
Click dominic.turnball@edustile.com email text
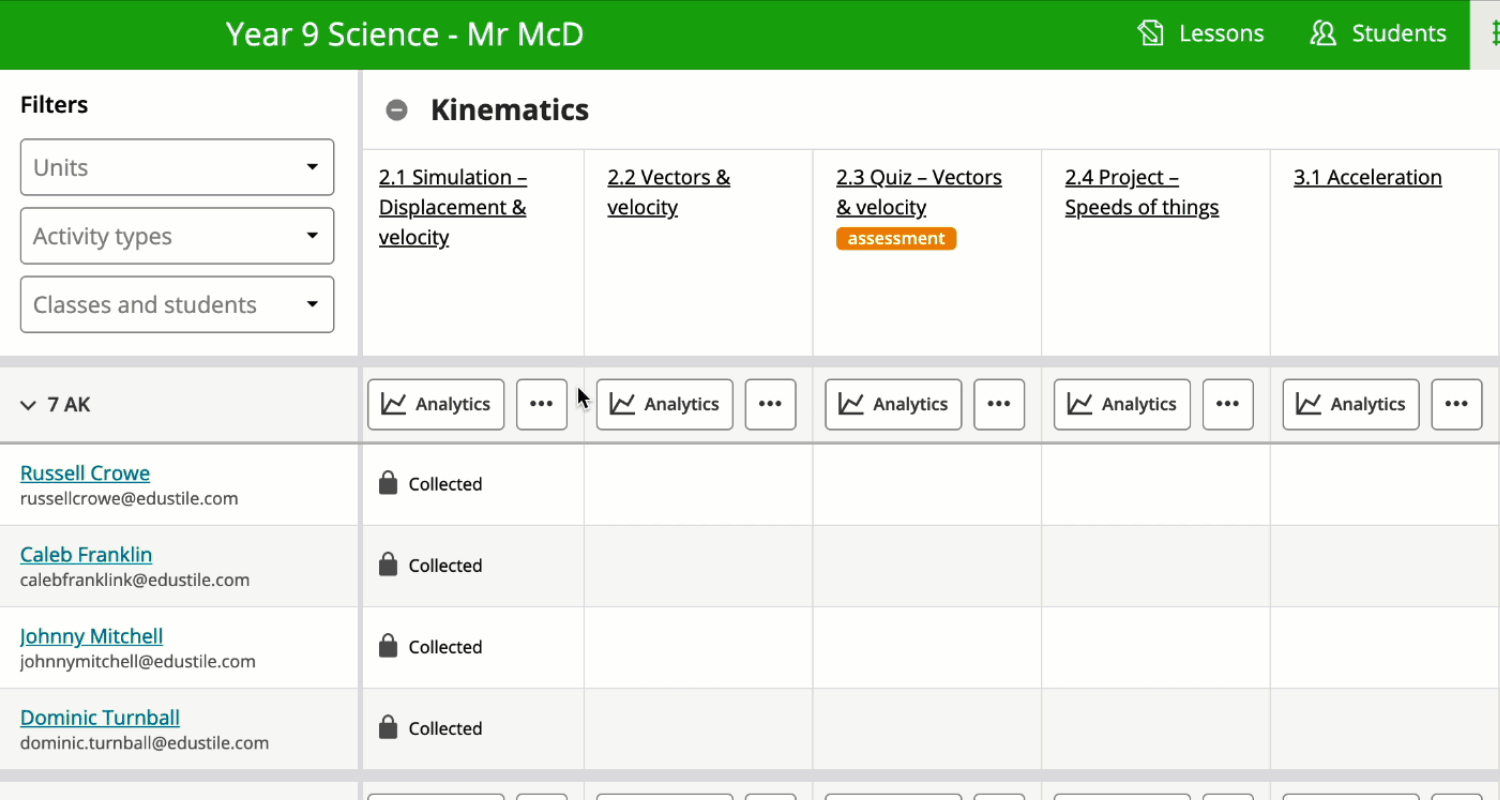click(145, 743)
